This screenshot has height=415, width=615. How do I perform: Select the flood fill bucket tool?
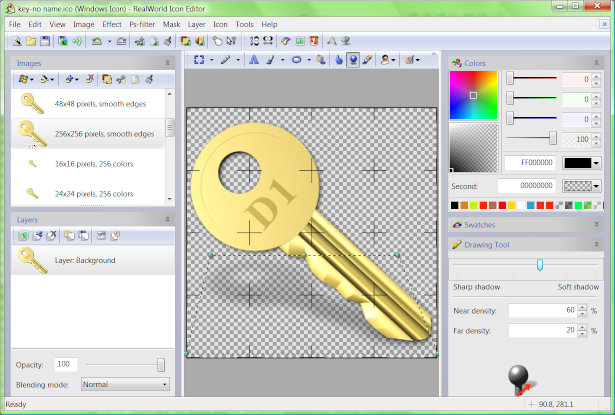point(321,60)
